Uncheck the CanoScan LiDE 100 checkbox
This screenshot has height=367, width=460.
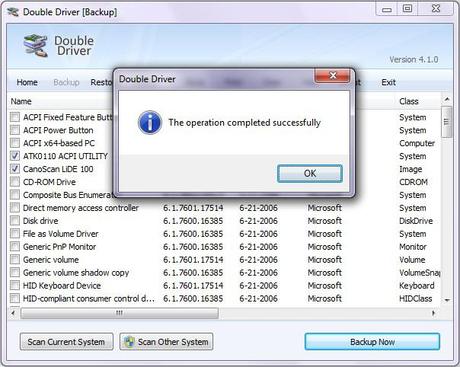pos(15,169)
